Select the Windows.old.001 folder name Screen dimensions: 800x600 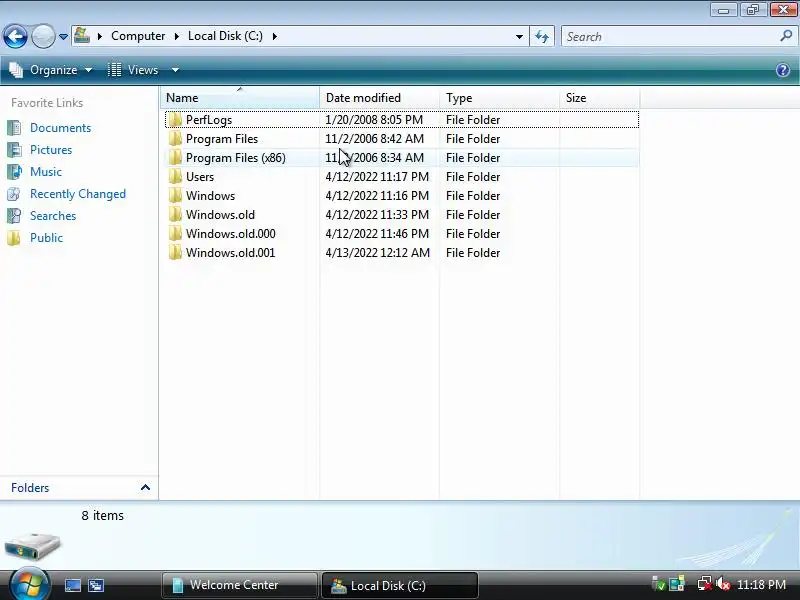pos(231,253)
